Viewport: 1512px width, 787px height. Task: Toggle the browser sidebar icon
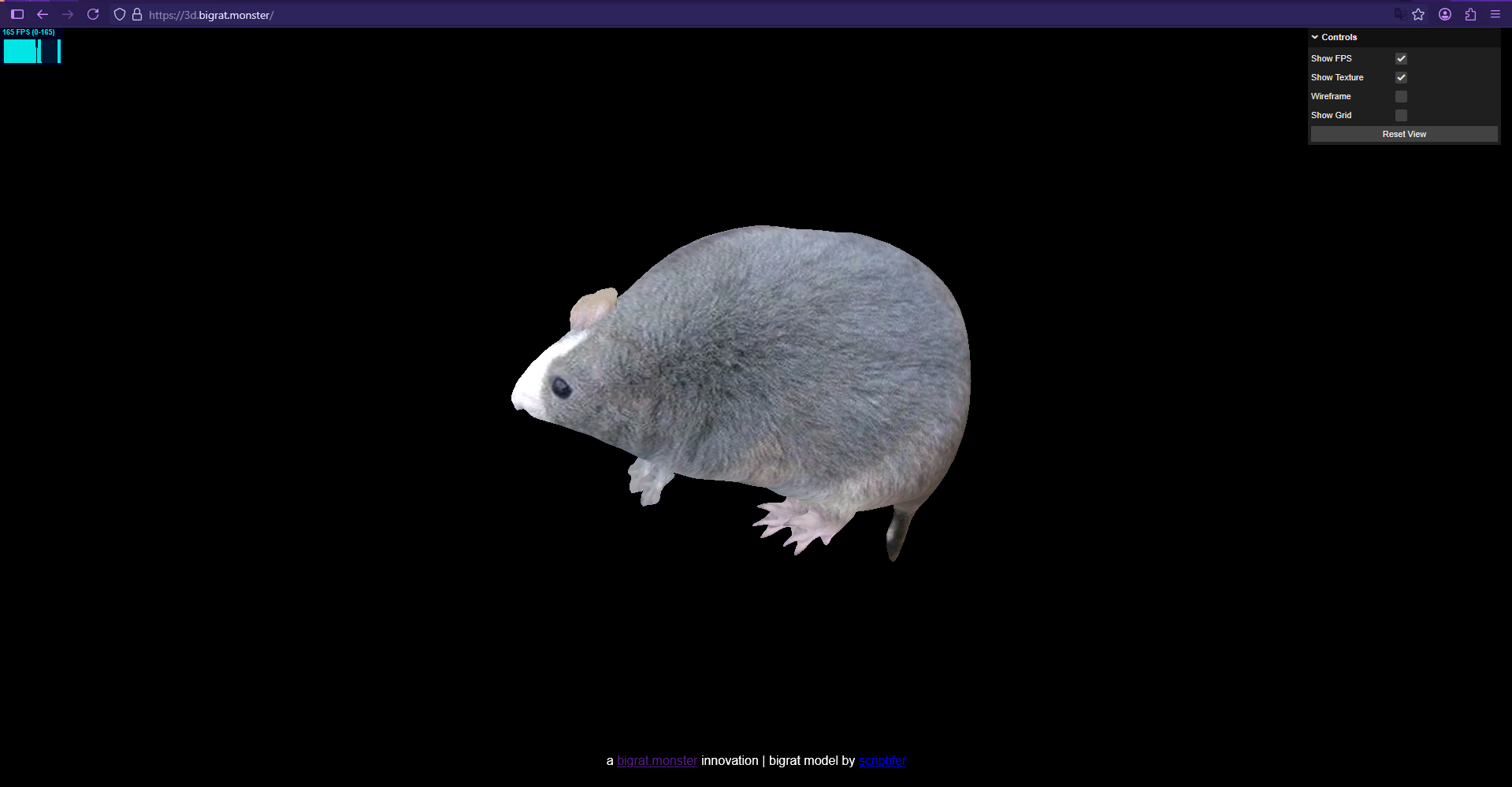pos(17,14)
